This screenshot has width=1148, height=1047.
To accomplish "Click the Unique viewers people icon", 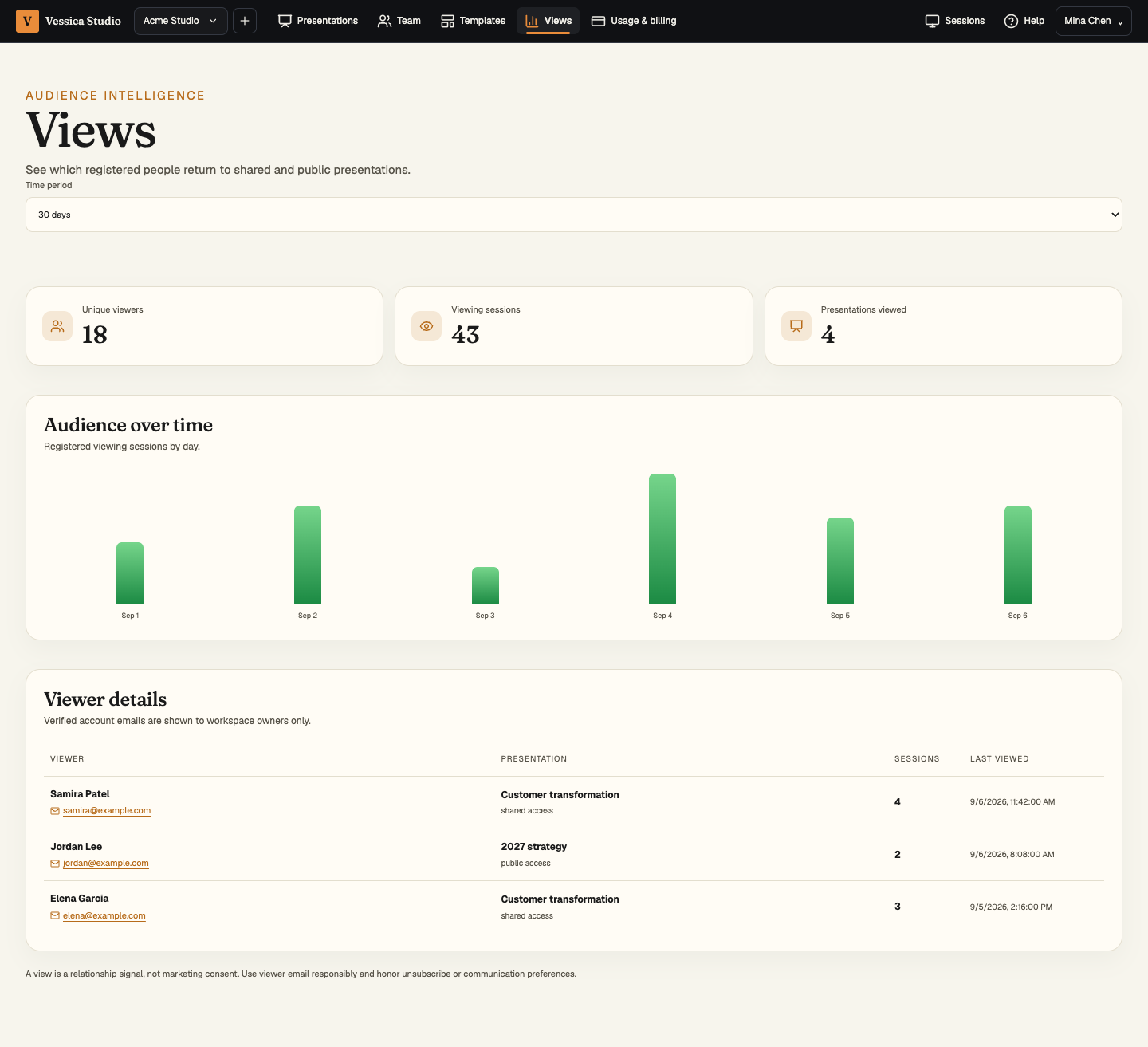I will tap(57, 326).
